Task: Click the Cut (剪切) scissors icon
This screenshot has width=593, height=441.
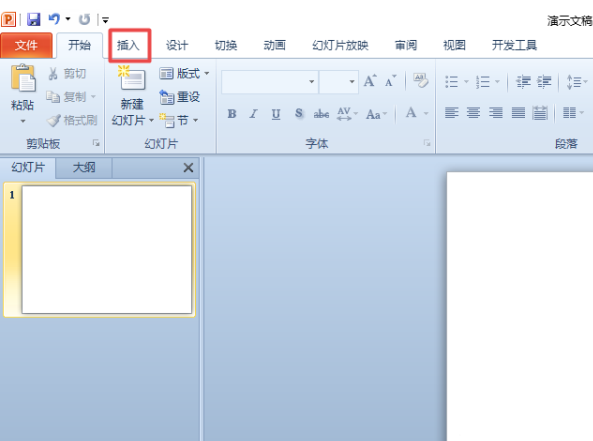Action: [x=53, y=73]
